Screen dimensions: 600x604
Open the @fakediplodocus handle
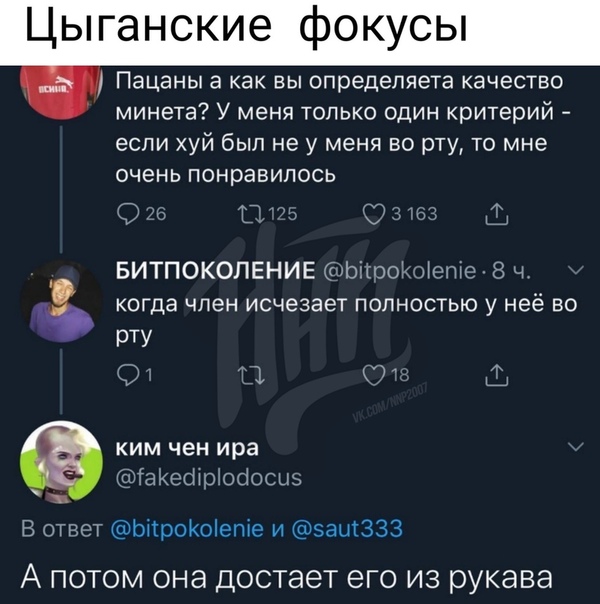[x=209, y=478]
